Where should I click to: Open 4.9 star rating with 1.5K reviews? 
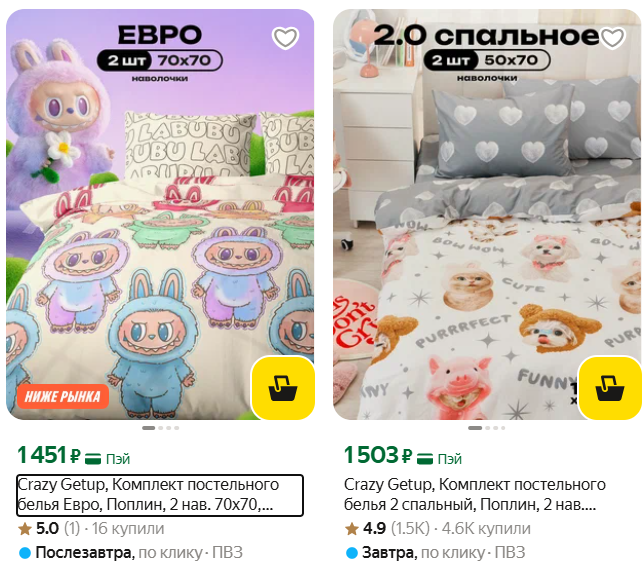[437, 528]
